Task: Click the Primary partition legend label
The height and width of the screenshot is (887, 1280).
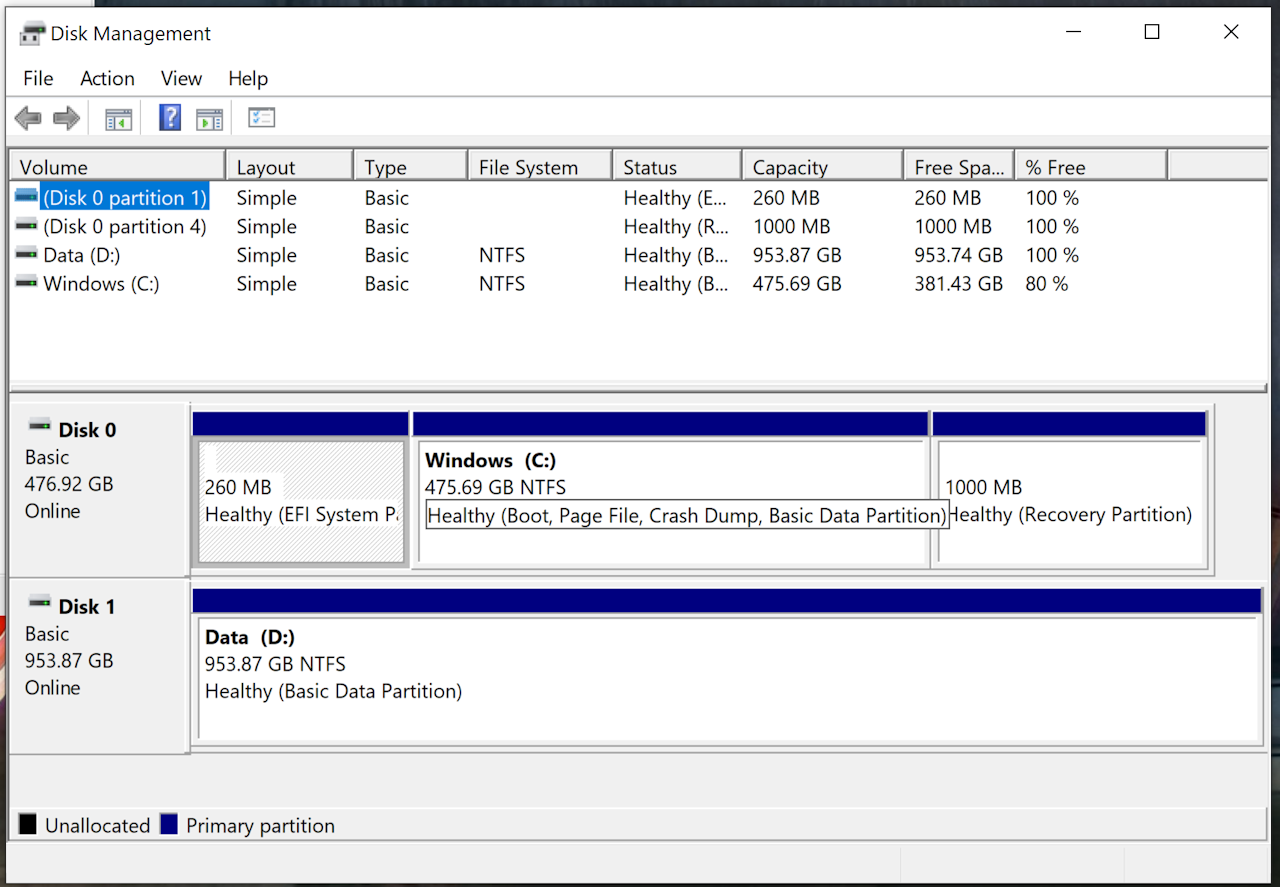Action: pyautogui.click(x=260, y=826)
